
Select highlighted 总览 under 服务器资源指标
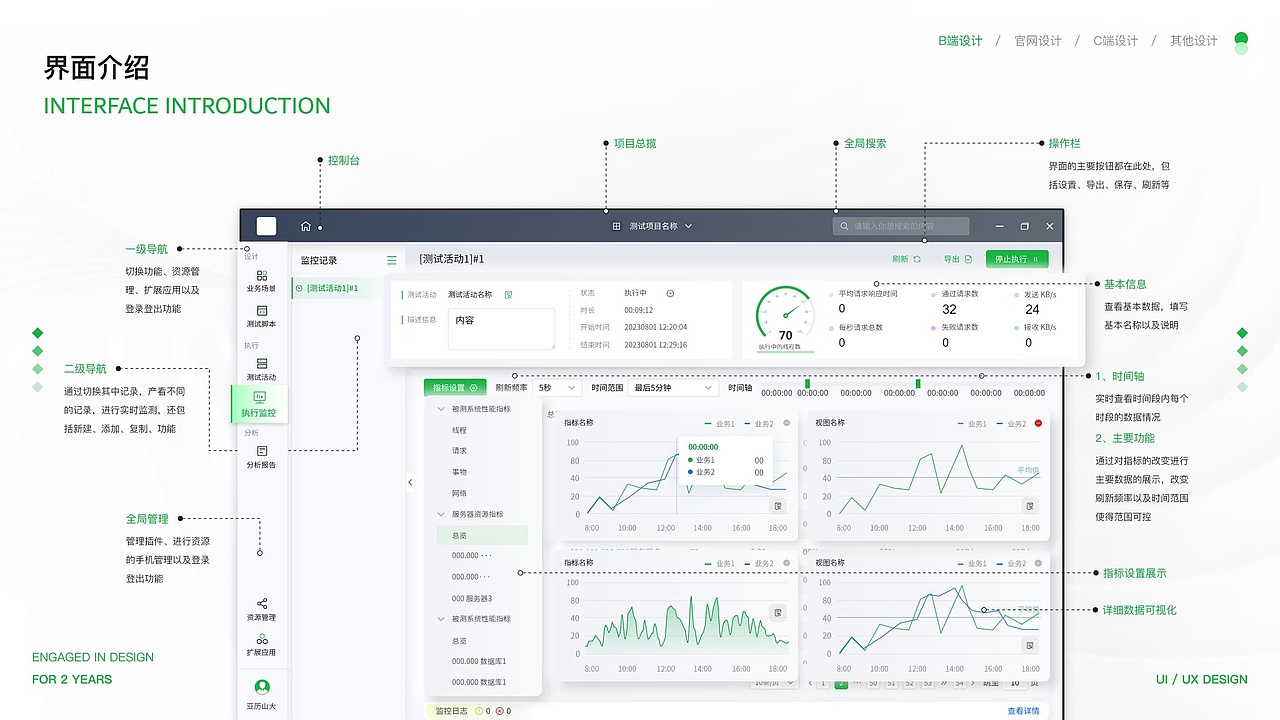click(x=482, y=535)
